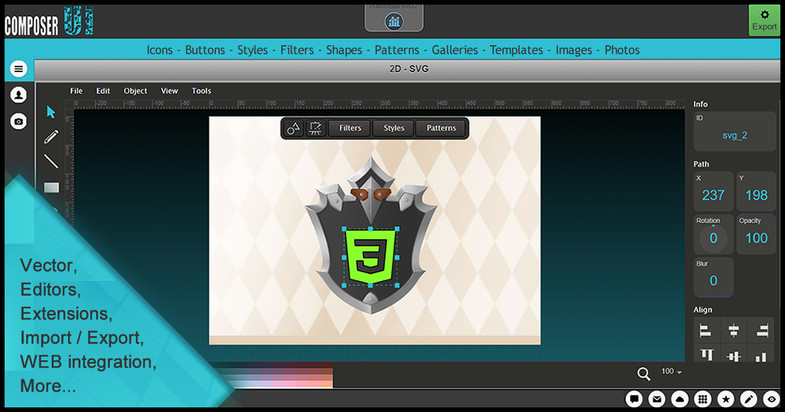Open the File menu
This screenshot has height=412, width=785.
[x=76, y=91]
